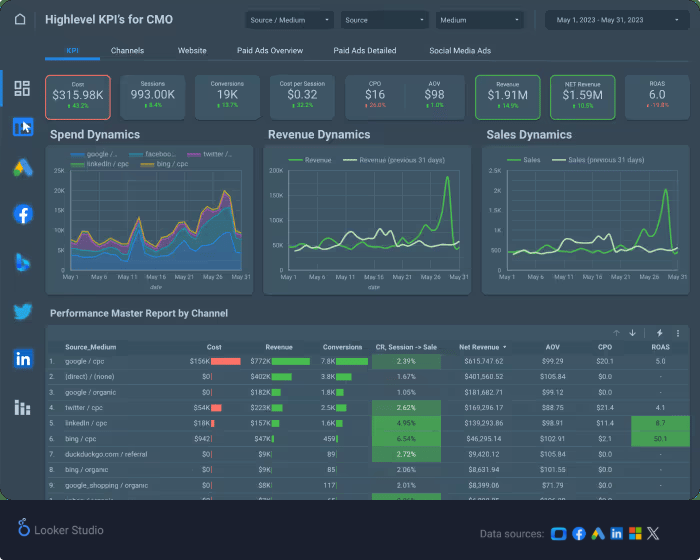Click the Sessions 993.00K scorecard
The image size is (700, 560).
pos(153,97)
